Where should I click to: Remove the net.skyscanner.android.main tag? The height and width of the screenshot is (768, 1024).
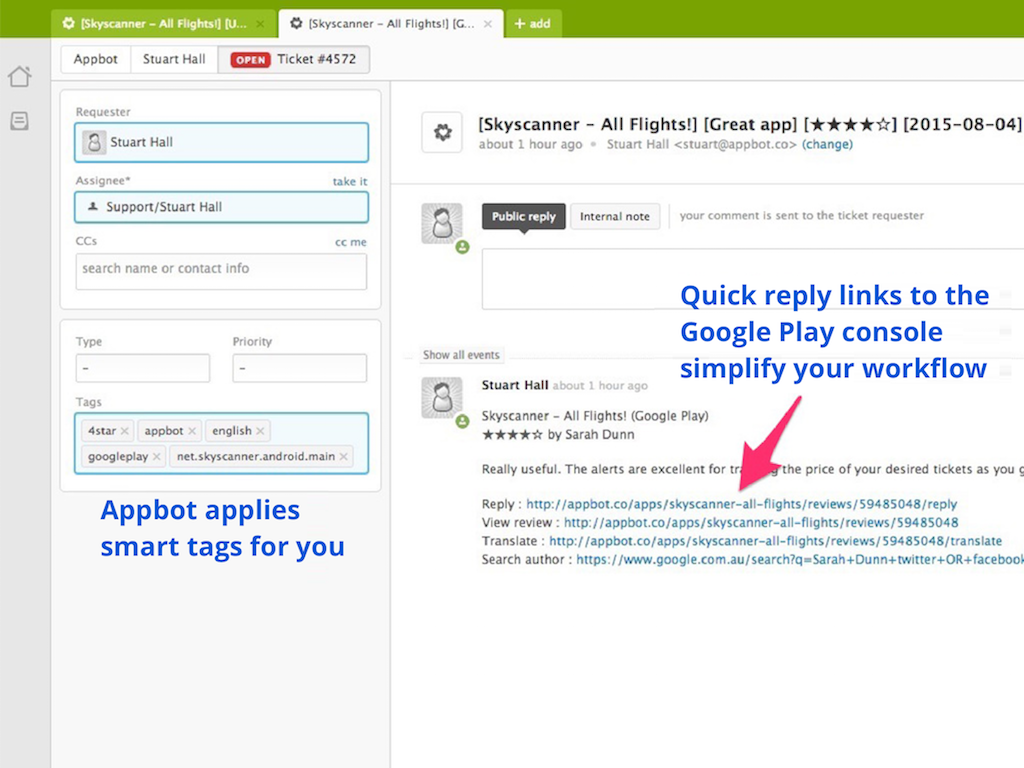click(344, 457)
